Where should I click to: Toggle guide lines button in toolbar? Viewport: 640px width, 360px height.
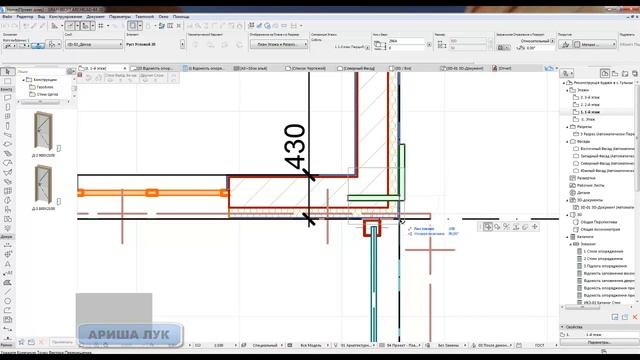[x=70, y=26]
